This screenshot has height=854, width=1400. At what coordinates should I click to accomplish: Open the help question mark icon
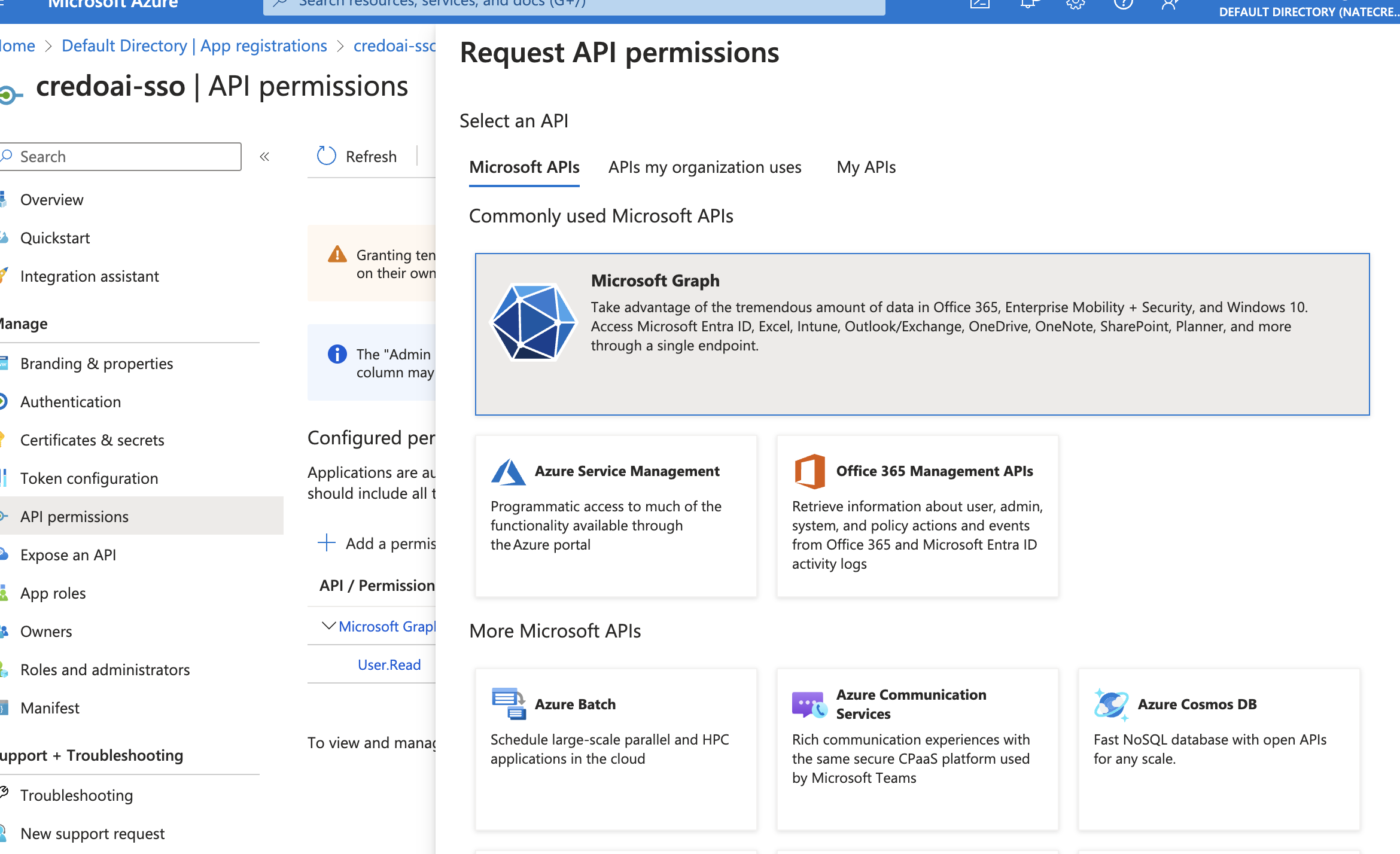pos(1124,4)
